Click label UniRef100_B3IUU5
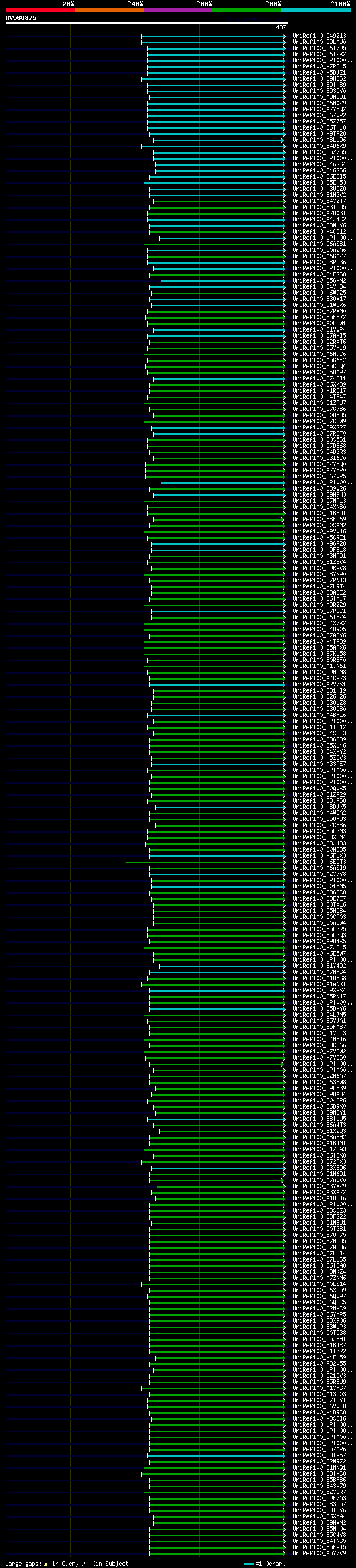The width and height of the screenshot is (356, 1568). pos(319,207)
